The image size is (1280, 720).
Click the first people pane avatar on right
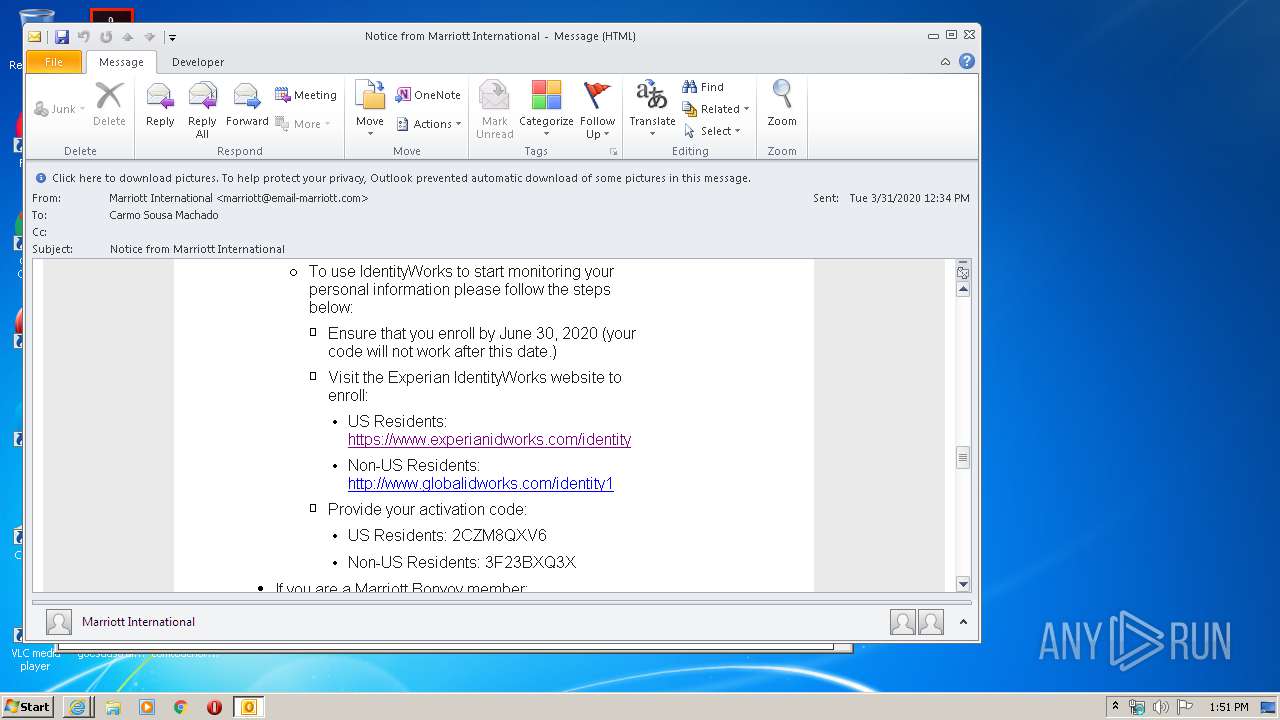pyautogui.click(x=903, y=622)
